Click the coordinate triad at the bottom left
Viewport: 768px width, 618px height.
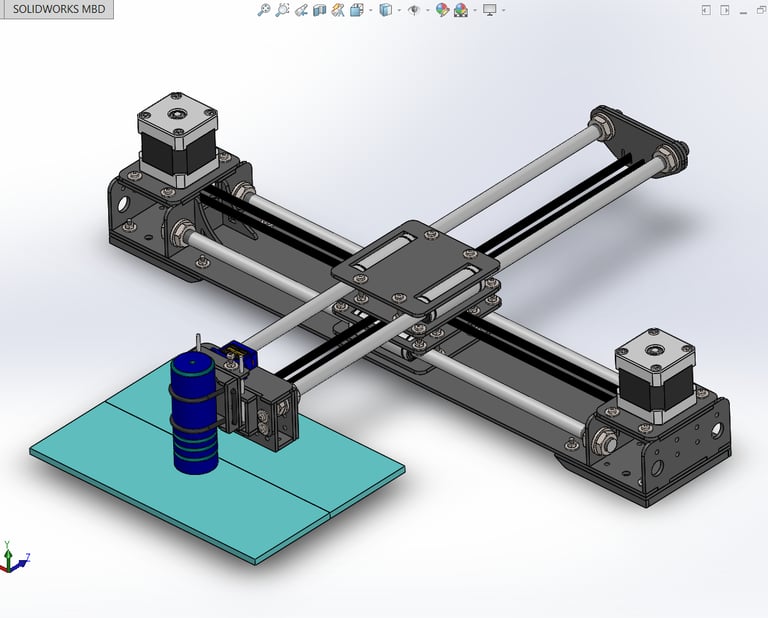15,557
